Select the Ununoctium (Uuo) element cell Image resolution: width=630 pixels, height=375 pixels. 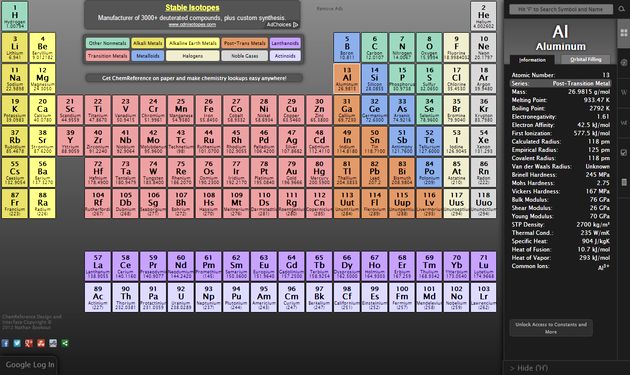tap(483, 203)
